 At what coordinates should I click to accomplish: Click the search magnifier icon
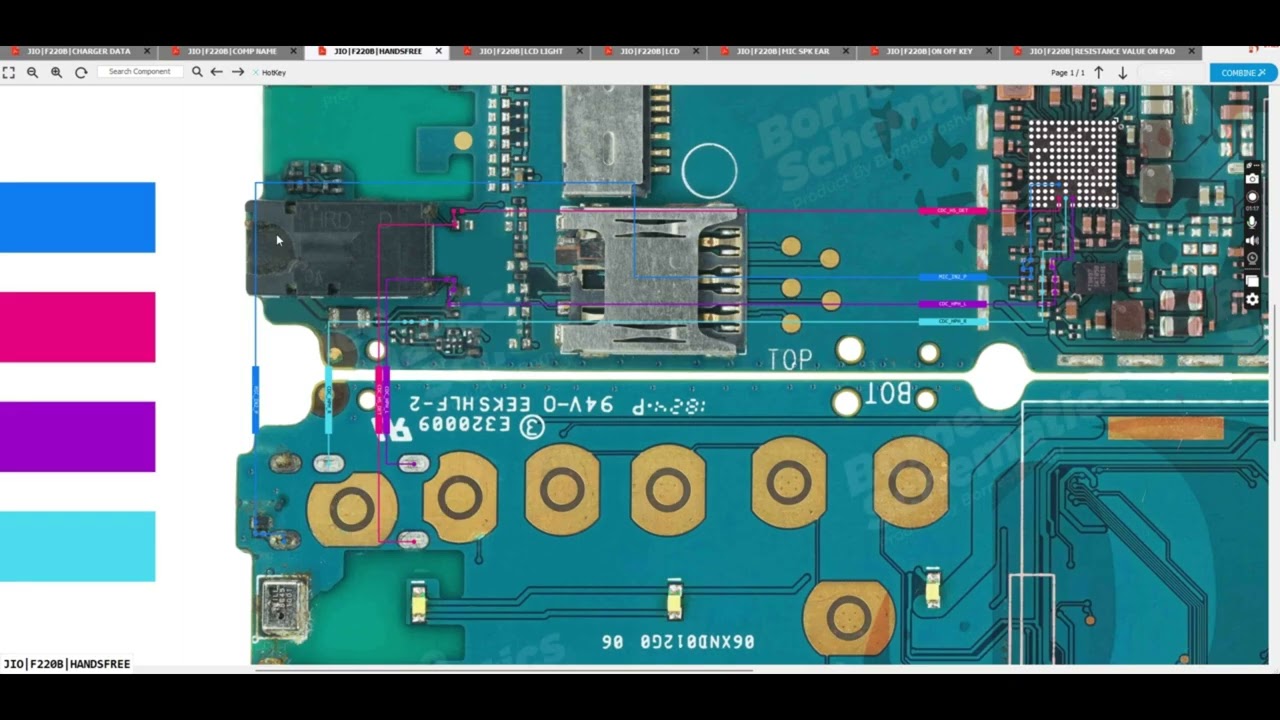pyautogui.click(x=197, y=72)
